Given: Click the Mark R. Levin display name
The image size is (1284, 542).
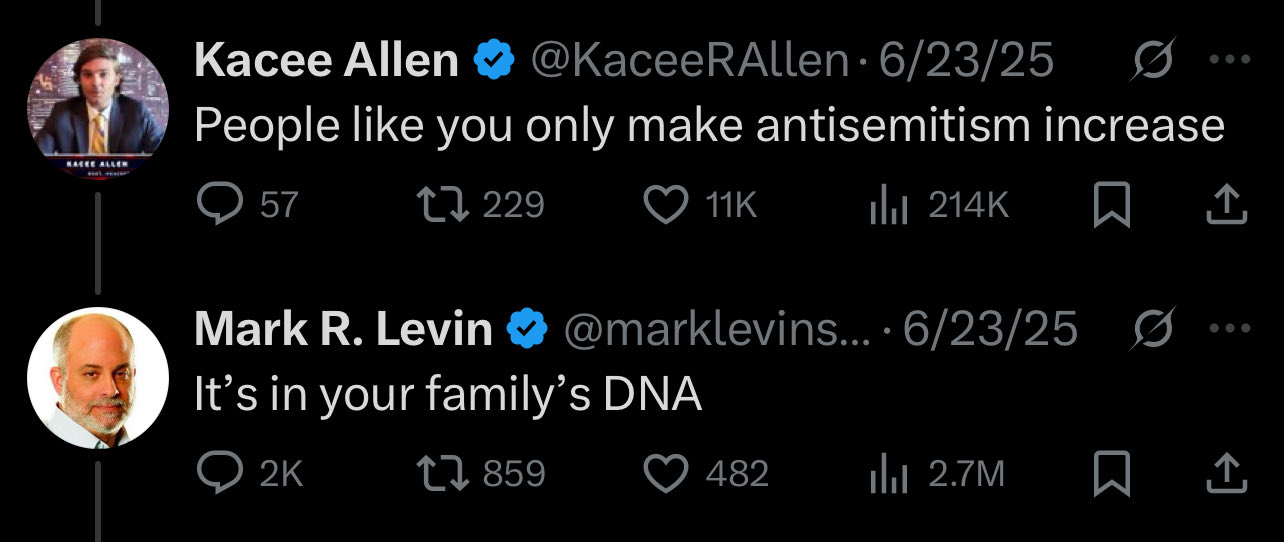Looking at the screenshot, I should click(x=343, y=329).
